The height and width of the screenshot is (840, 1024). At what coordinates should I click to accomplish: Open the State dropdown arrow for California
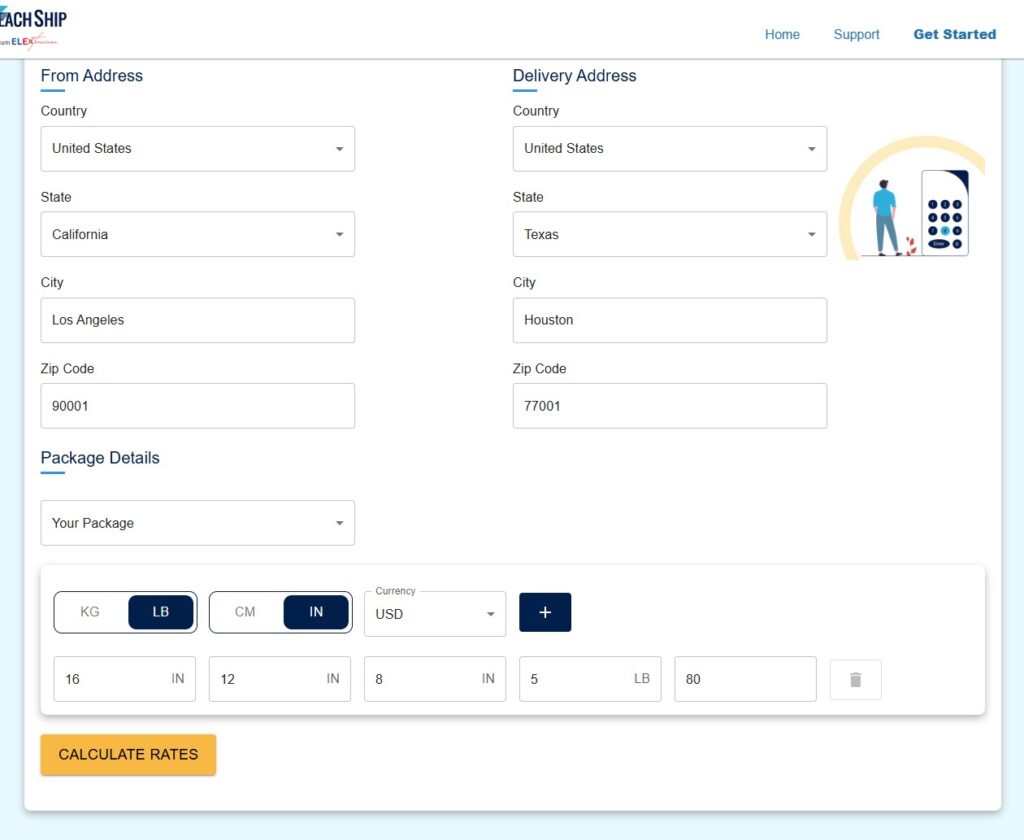[x=340, y=234]
